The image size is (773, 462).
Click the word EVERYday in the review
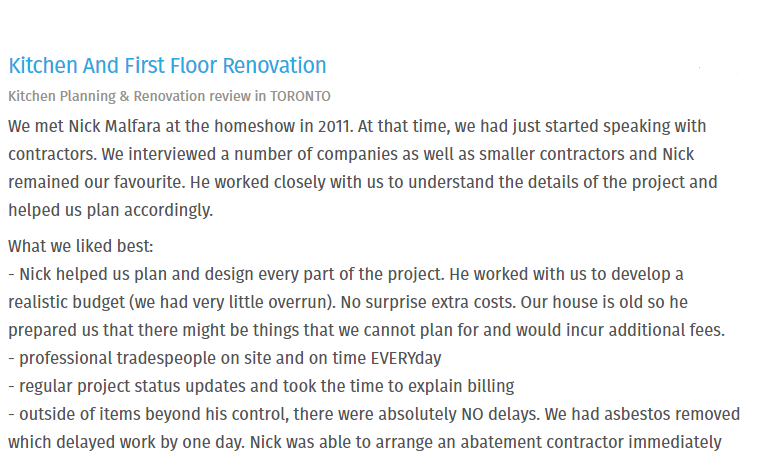coord(409,357)
